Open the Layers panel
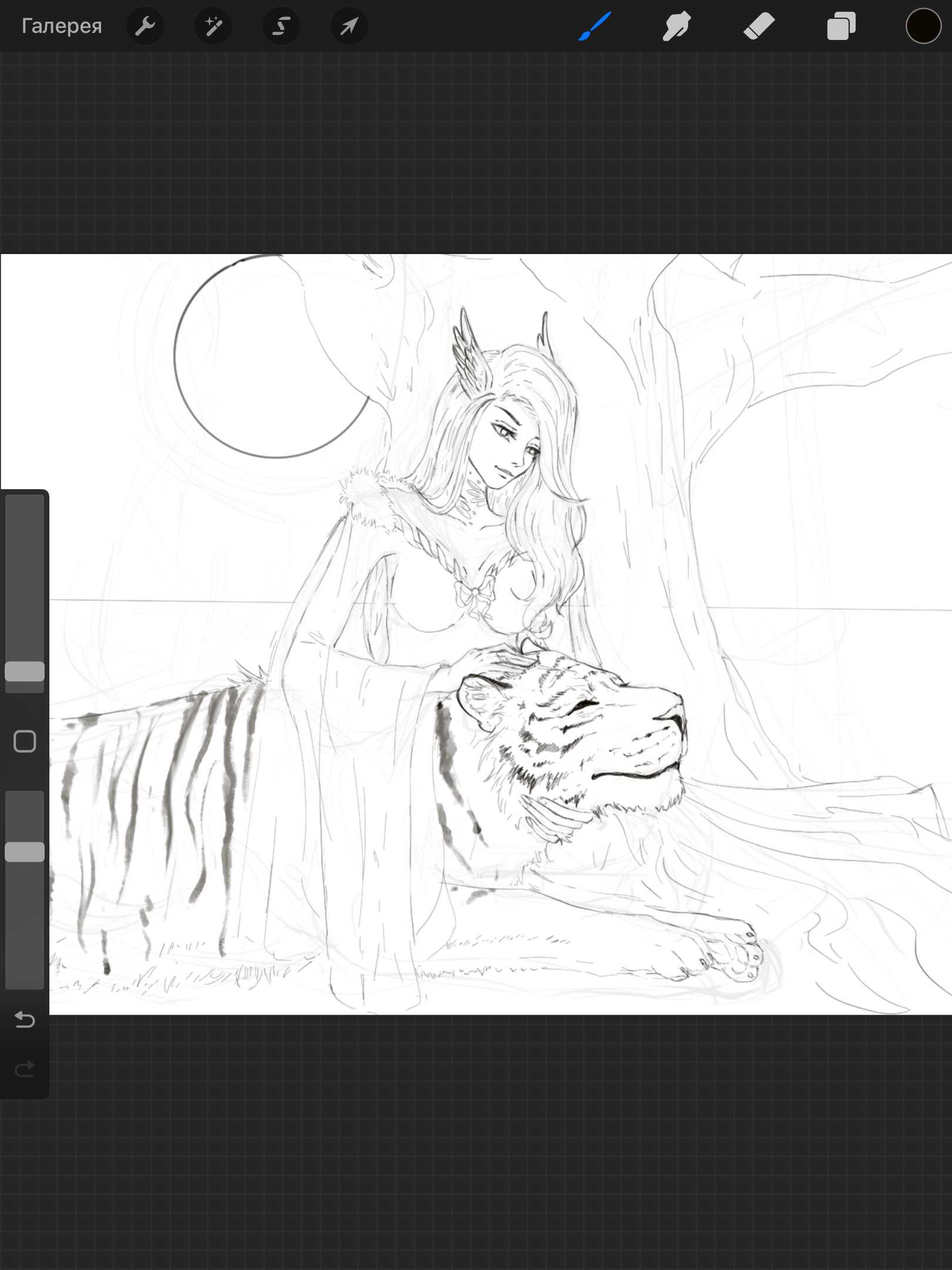Screen dimensions: 952x1270 (841, 26)
